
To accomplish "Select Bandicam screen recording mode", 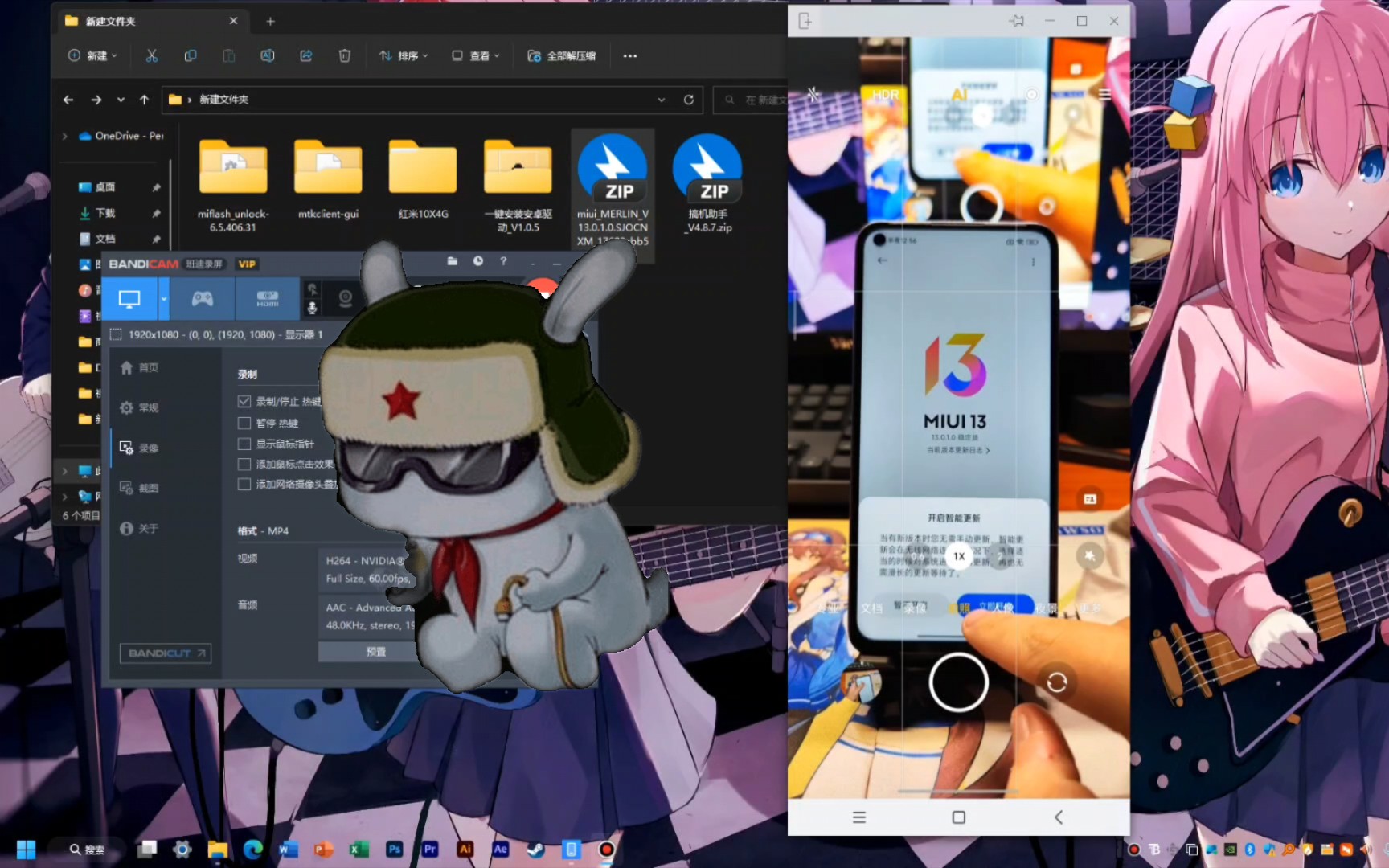I will click(129, 299).
